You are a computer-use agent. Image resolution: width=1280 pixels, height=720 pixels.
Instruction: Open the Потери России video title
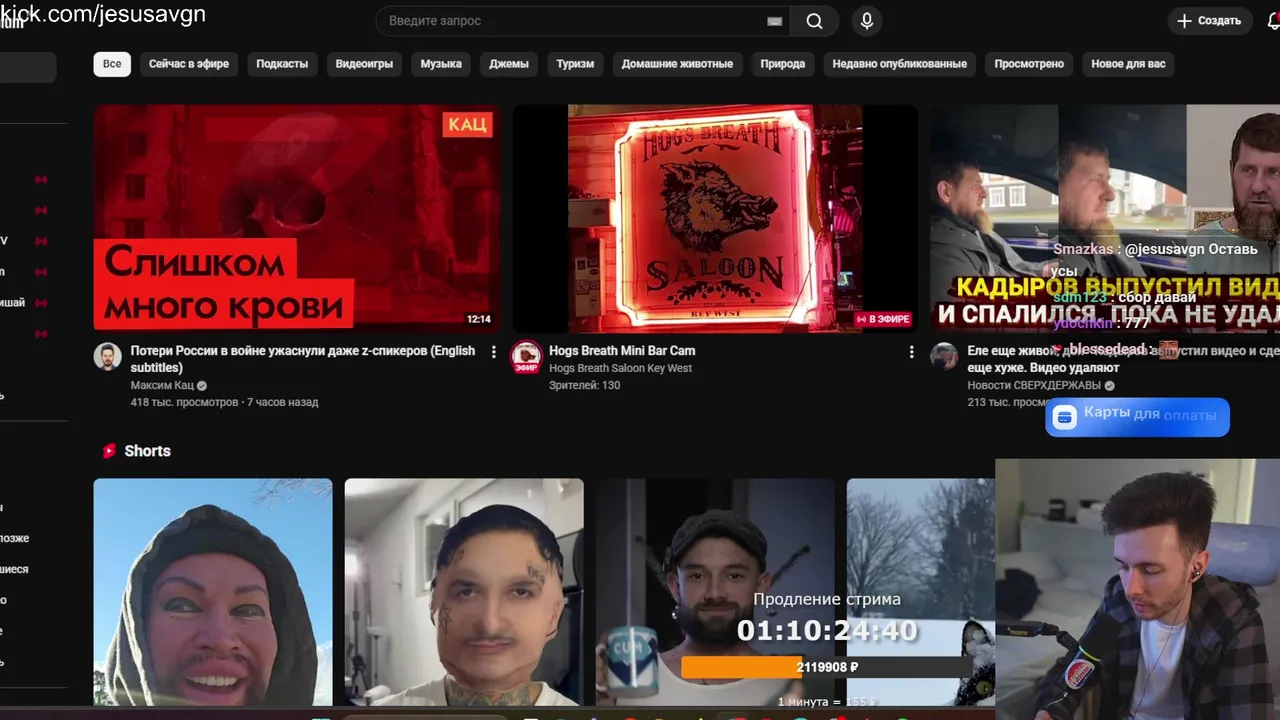point(303,359)
